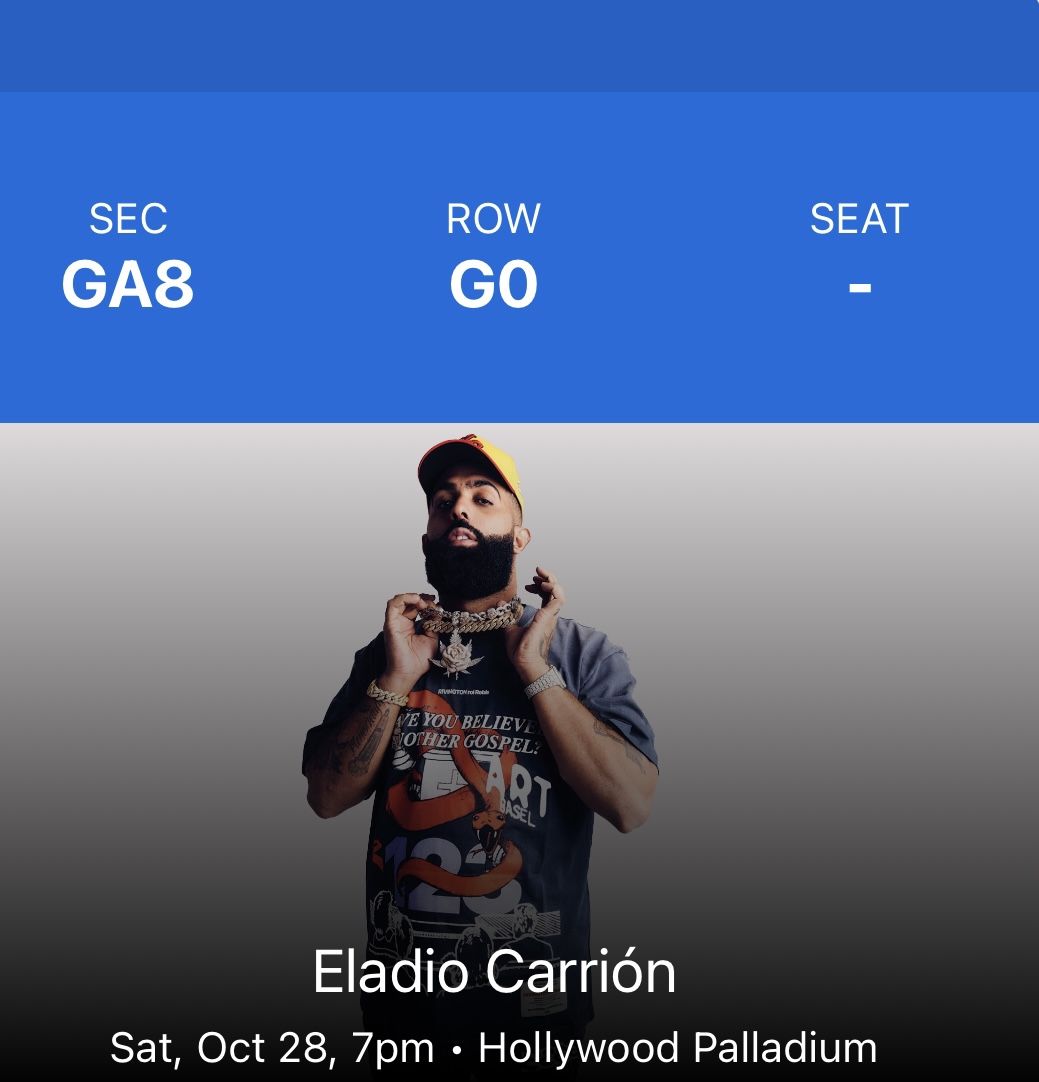Click the dark blue top header bar
The width and height of the screenshot is (1039, 1082).
[519, 45]
